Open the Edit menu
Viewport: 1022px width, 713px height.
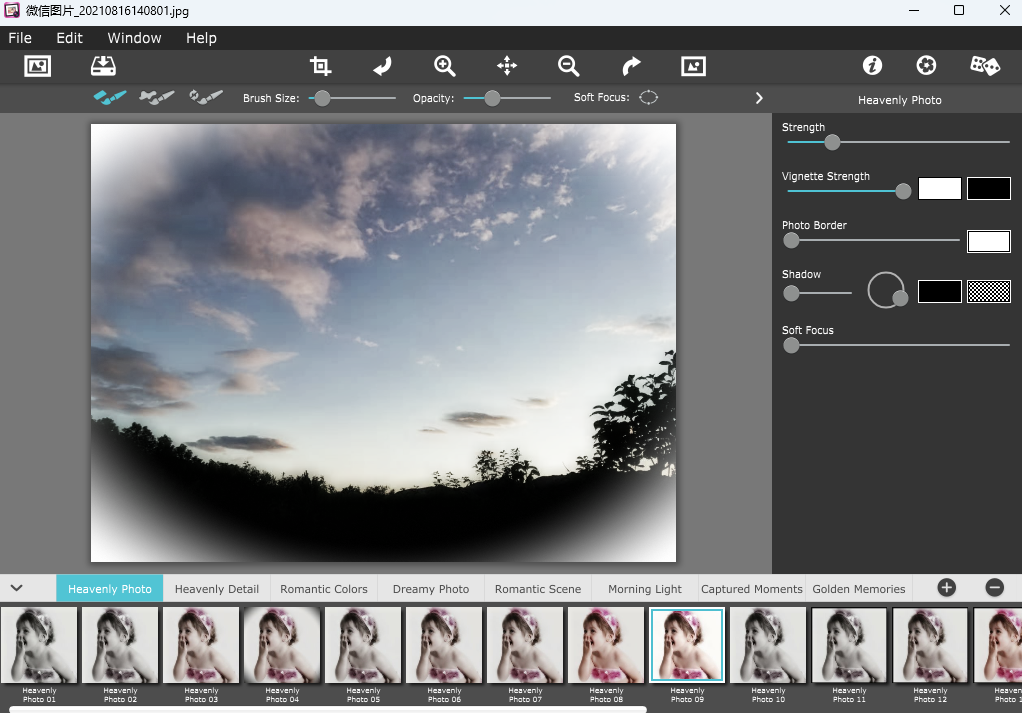point(69,38)
